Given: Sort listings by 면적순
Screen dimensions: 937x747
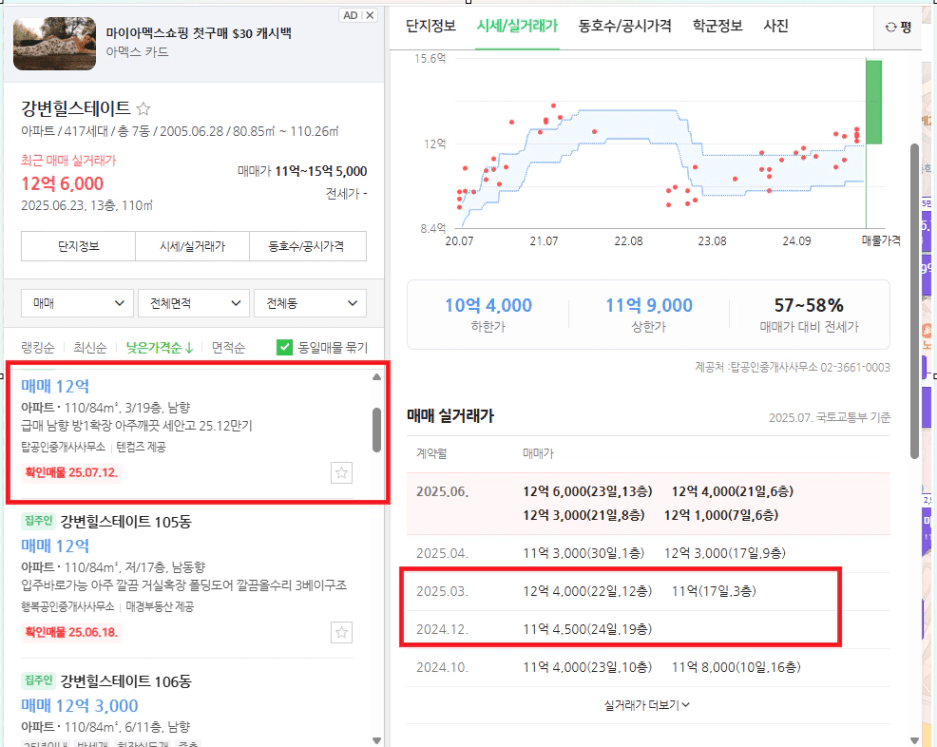Looking at the screenshot, I should point(228,348).
